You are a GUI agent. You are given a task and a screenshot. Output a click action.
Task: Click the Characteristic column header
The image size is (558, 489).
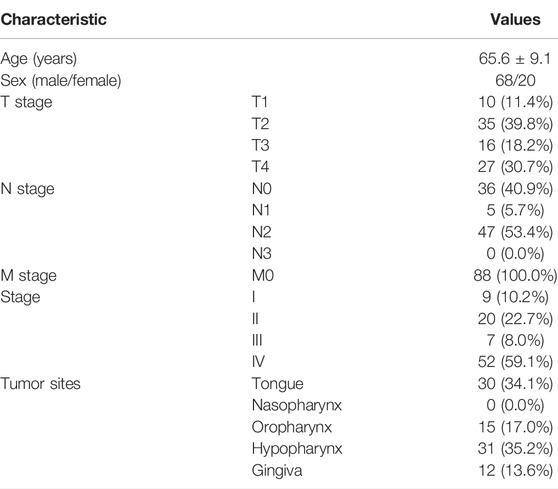tap(53, 20)
